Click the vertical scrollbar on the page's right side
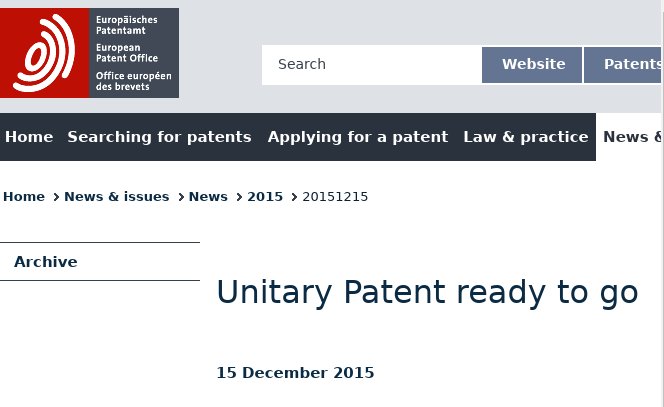The height and width of the screenshot is (407, 664). pyautogui.click(x=662, y=203)
